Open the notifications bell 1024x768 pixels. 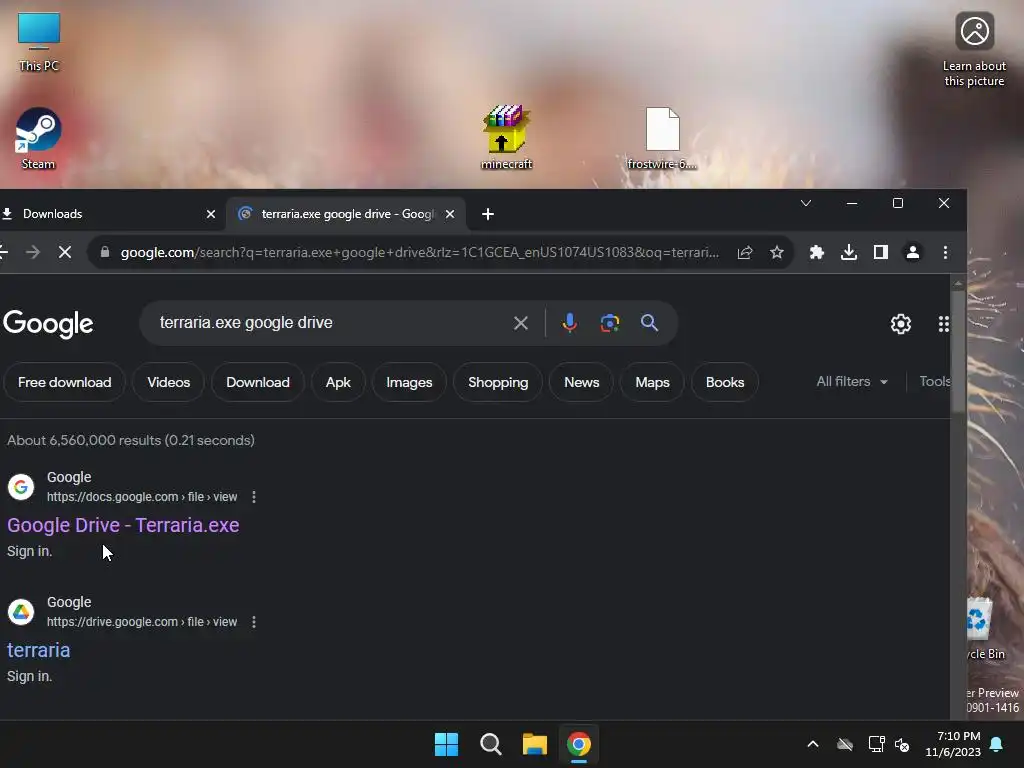point(997,744)
